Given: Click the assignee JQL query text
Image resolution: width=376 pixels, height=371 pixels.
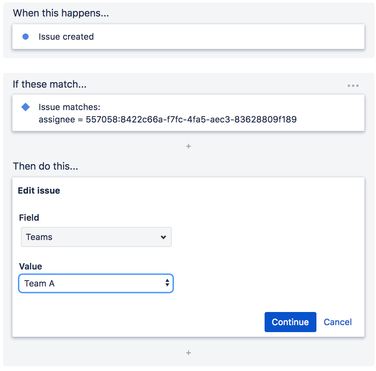Looking at the screenshot, I should (168, 119).
